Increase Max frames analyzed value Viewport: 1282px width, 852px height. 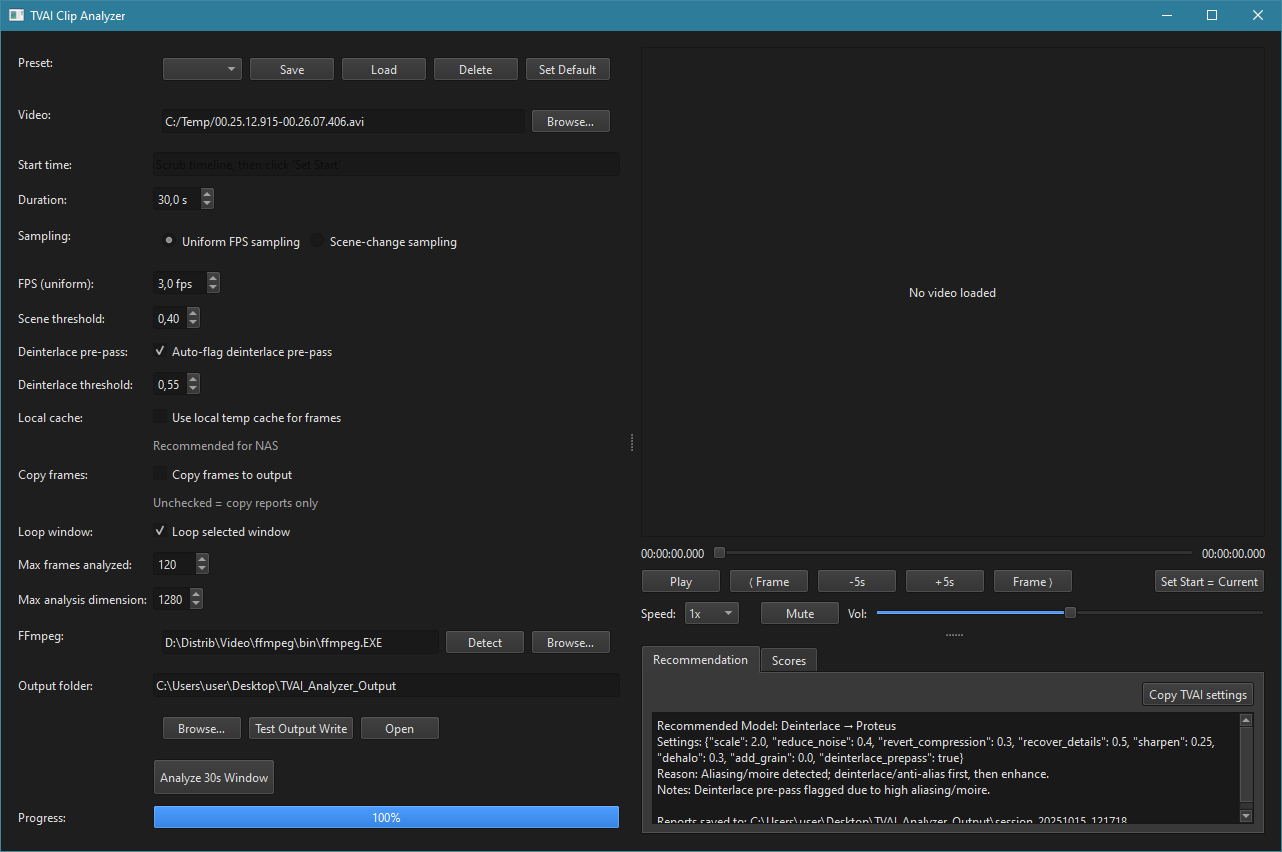point(202,560)
